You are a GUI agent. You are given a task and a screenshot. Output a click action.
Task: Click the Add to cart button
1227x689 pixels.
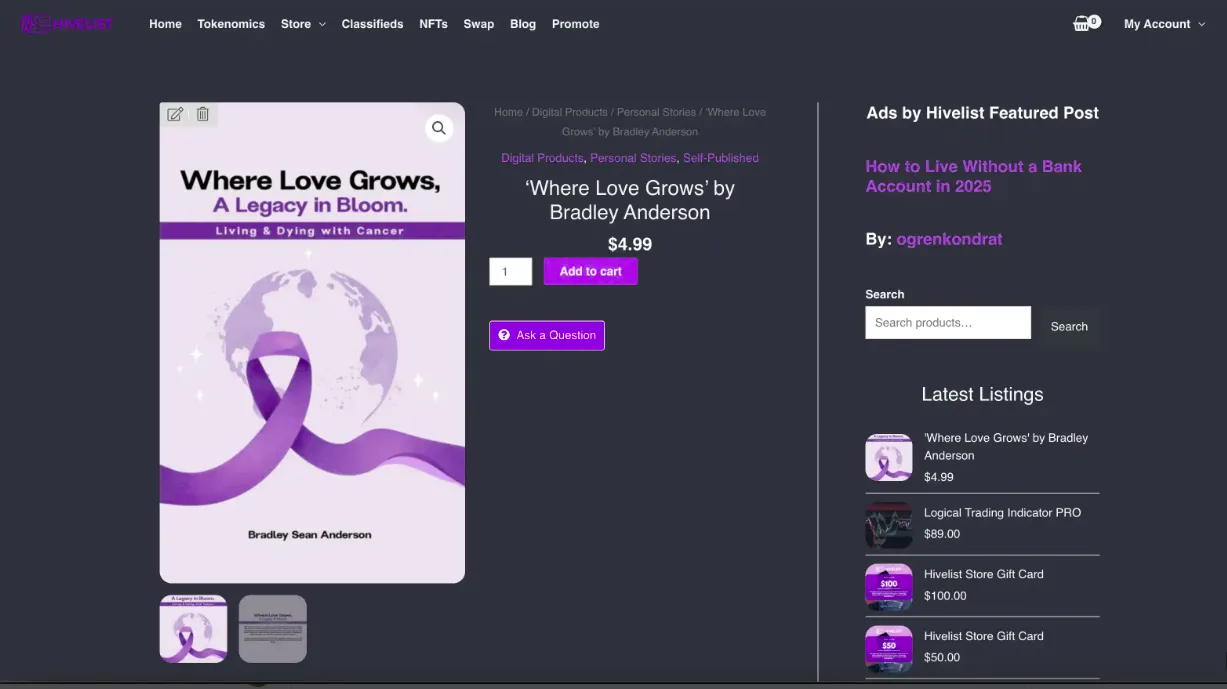(590, 271)
